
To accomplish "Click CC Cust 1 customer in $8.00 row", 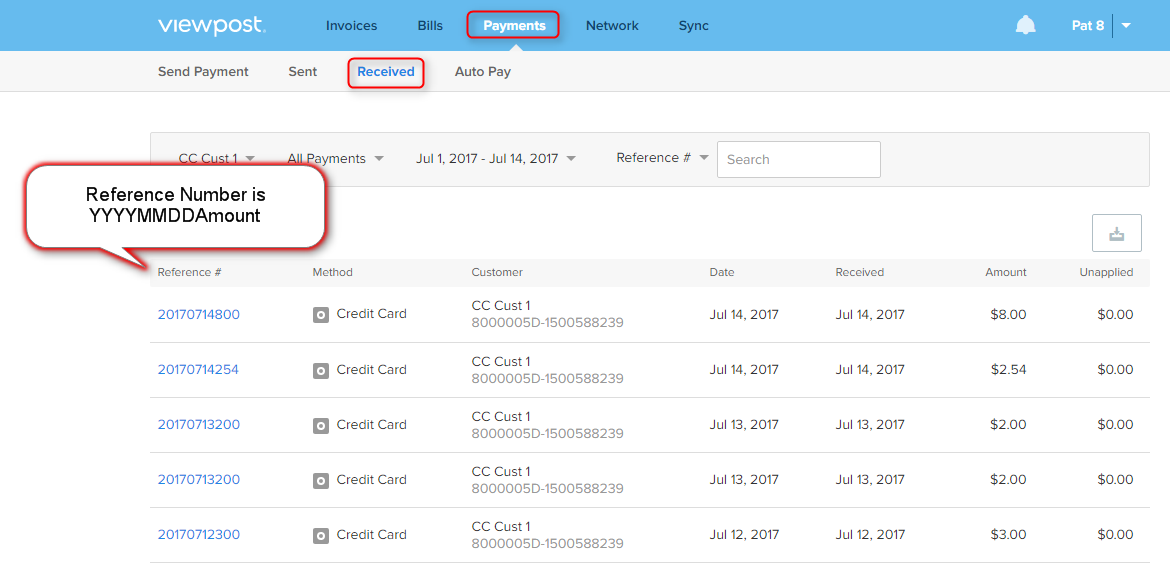I will pos(501,306).
